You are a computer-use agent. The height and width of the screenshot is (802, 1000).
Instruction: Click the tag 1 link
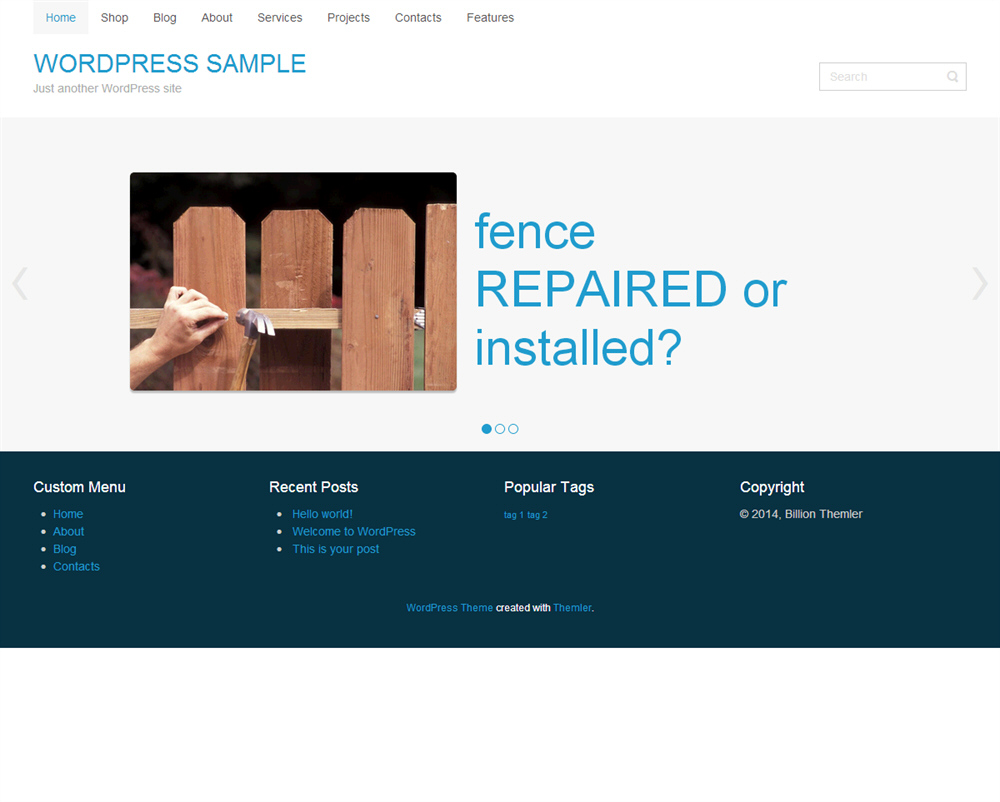pyautogui.click(x=513, y=515)
